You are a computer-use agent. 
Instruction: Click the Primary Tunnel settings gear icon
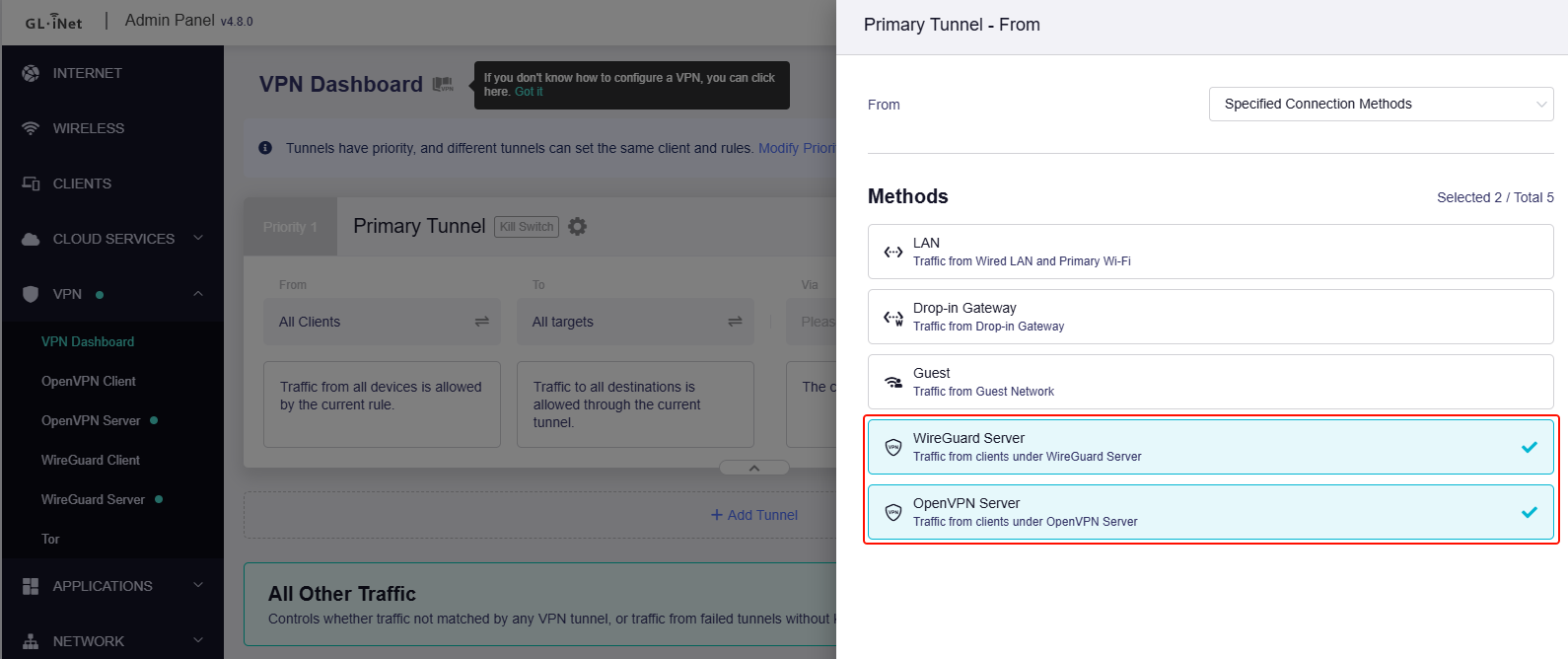point(578,227)
